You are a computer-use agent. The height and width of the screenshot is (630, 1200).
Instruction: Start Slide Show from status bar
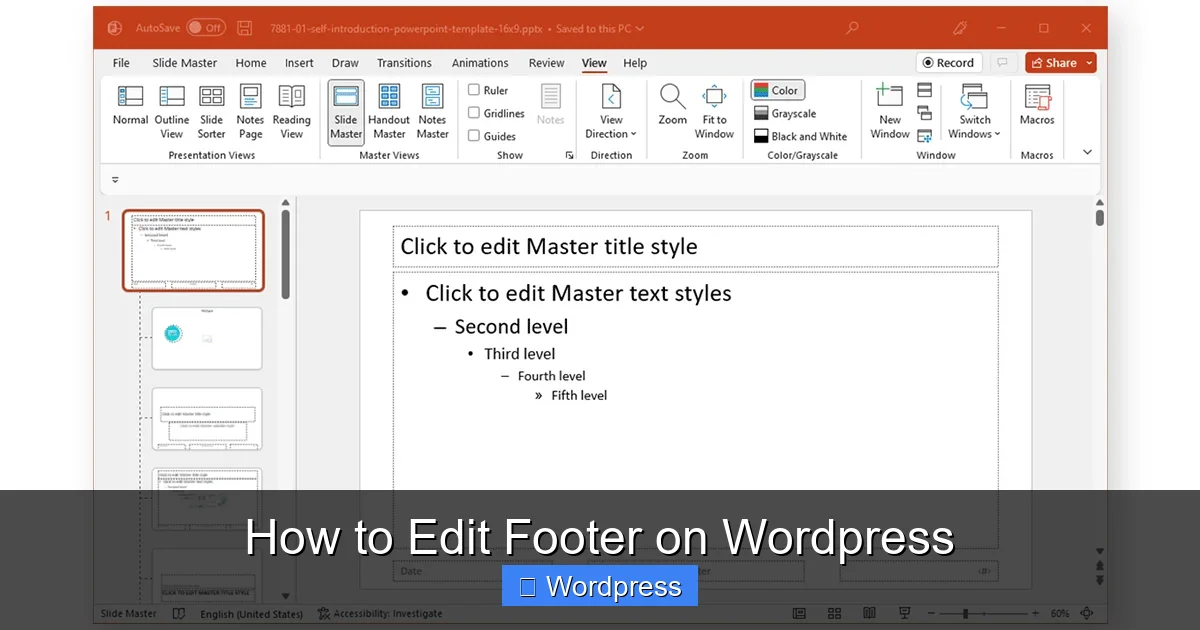[x=905, y=613]
